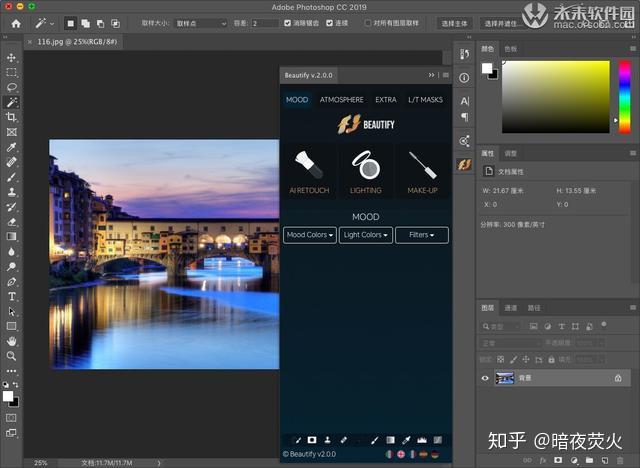
Task: Switch to the MOOD tab
Action: point(297,100)
